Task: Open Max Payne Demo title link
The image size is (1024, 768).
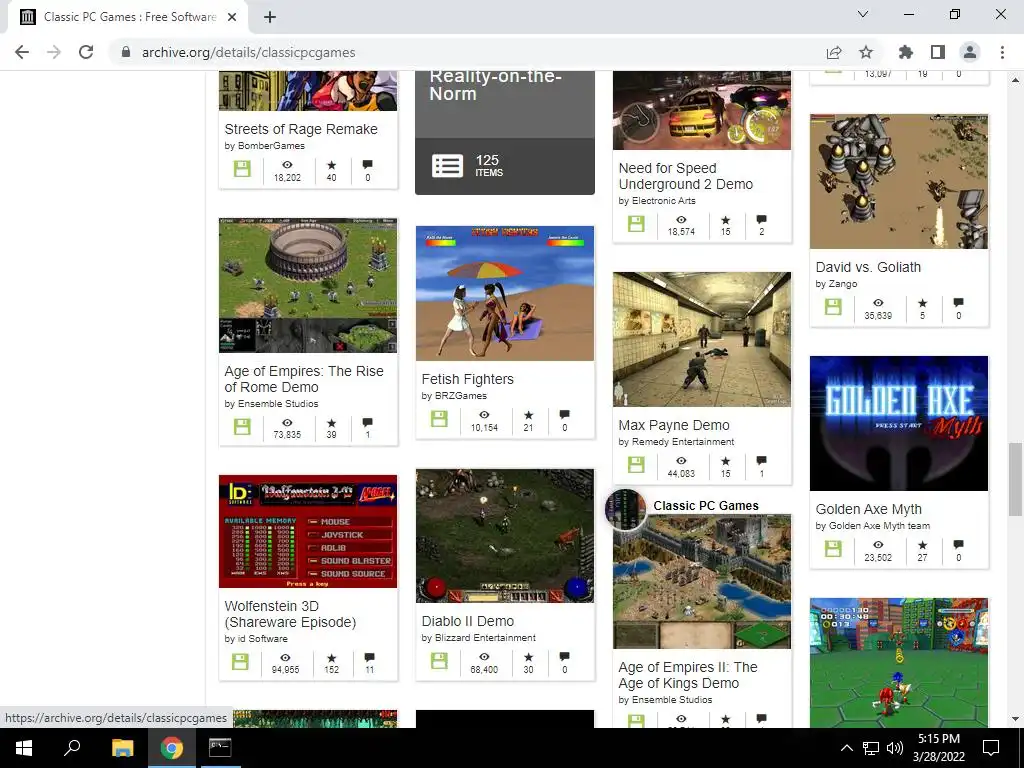Action: click(674, 425)
